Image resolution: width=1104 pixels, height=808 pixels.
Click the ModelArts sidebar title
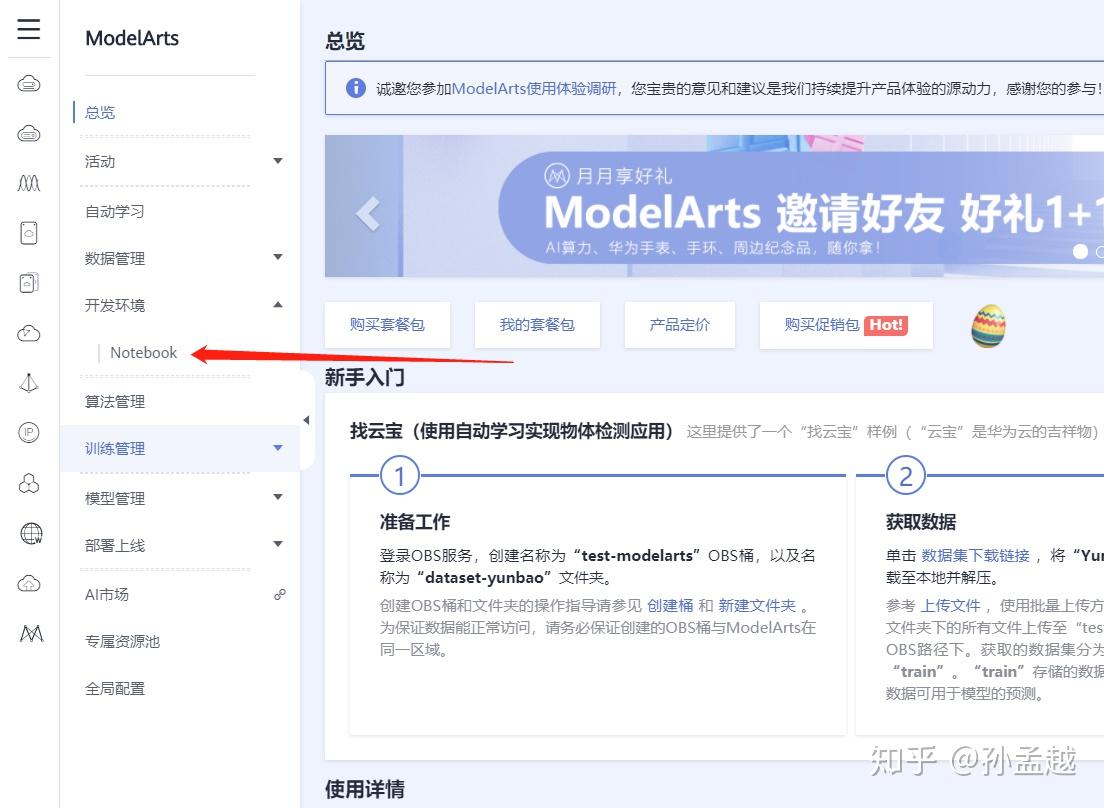132,38
